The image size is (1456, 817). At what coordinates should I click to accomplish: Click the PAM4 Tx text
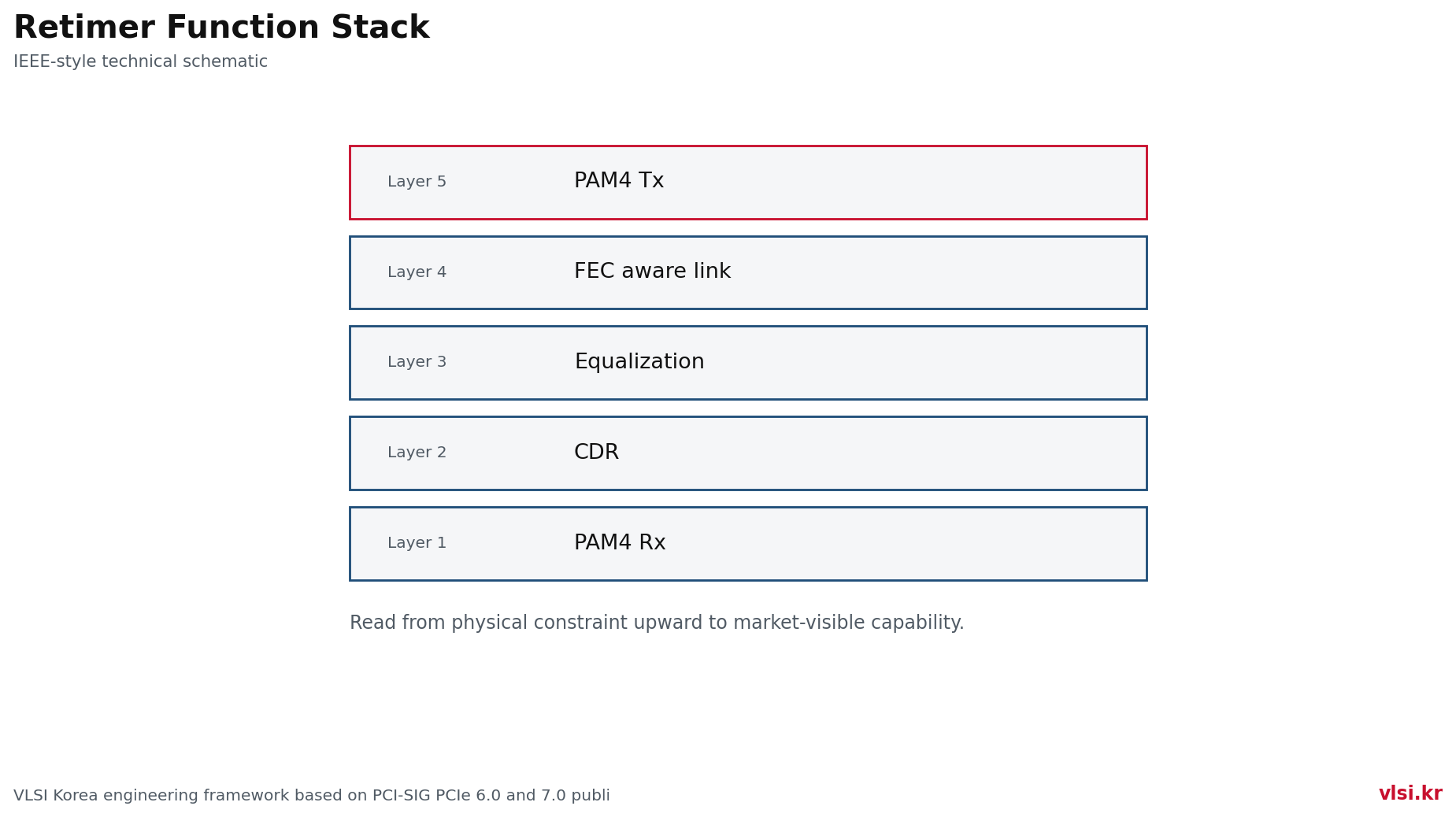pos(619,181)
